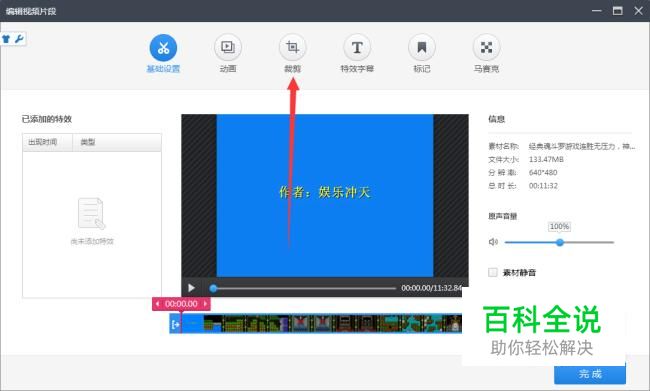Play the video preview
This screenshot has height=391, width=650.
click(x=191, y=288)
